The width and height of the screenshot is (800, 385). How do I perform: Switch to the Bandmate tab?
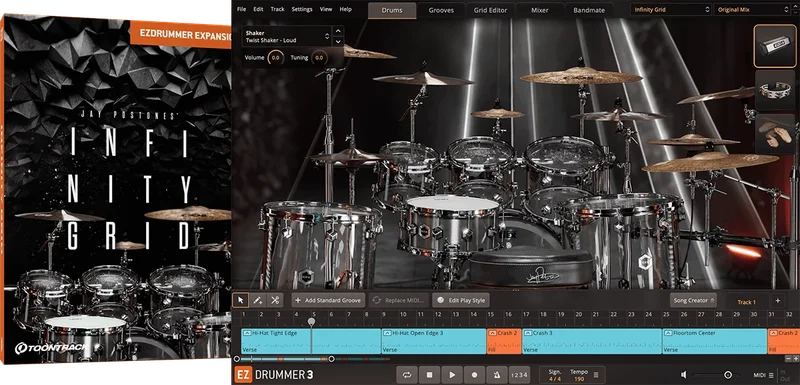[x=589, y=10]
